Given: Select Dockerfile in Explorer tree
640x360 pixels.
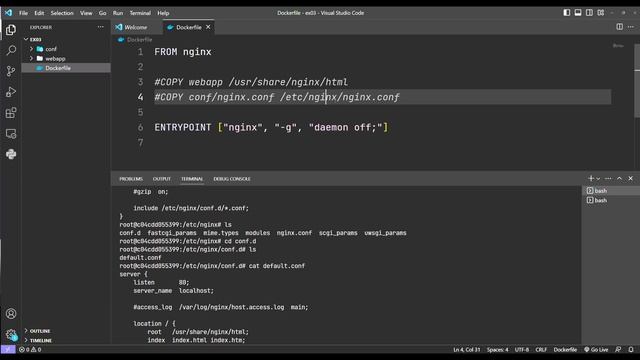Looking at the screenshot, I should point(65,68).
